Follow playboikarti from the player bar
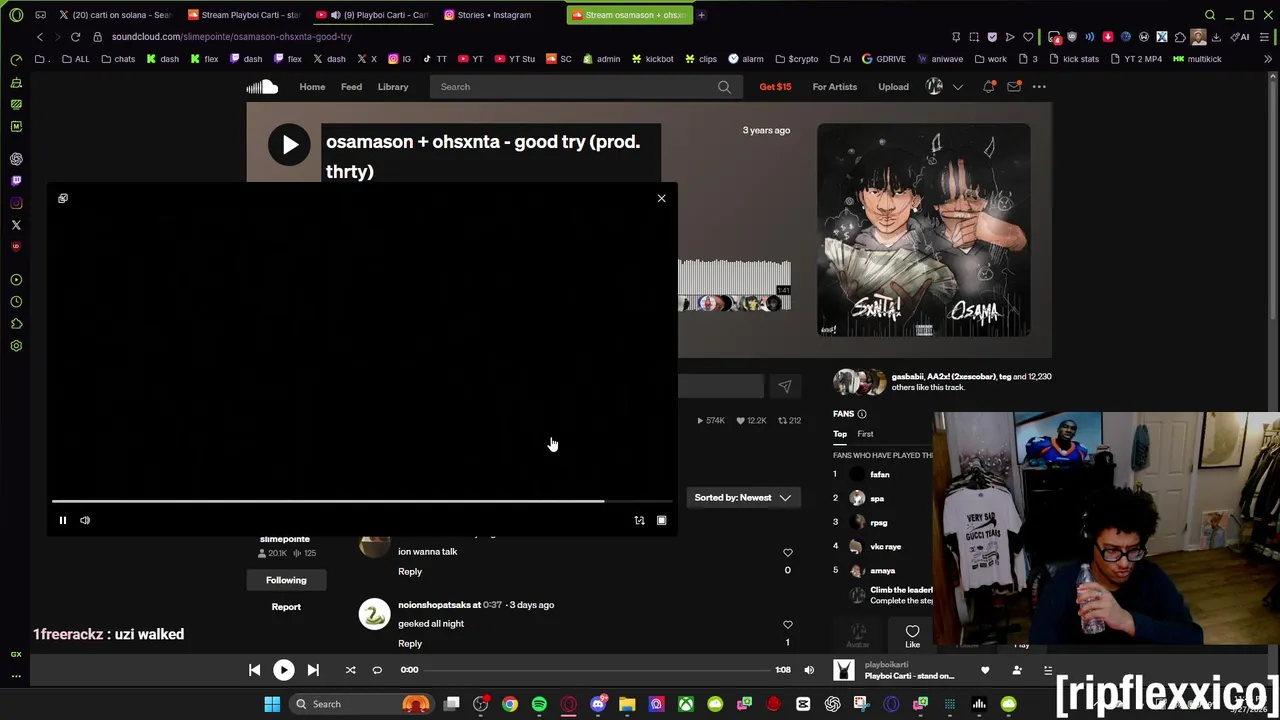Viewport: 1280px width, 720px height. (1017, 670)
